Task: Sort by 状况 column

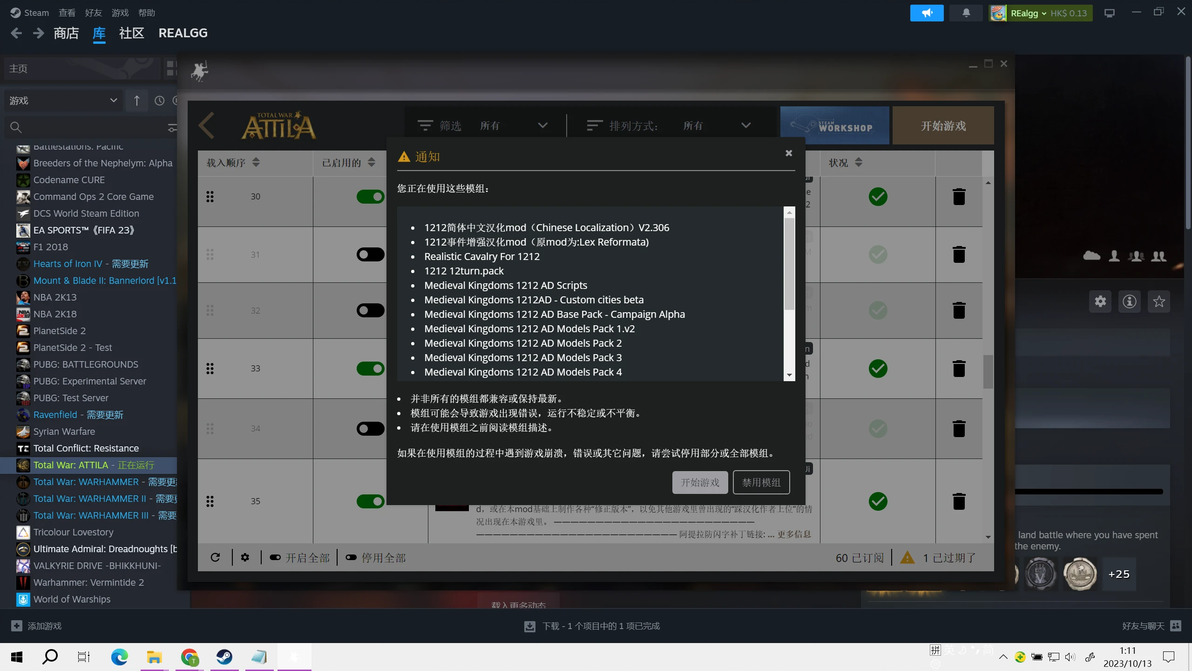Action: pos(845,163)
